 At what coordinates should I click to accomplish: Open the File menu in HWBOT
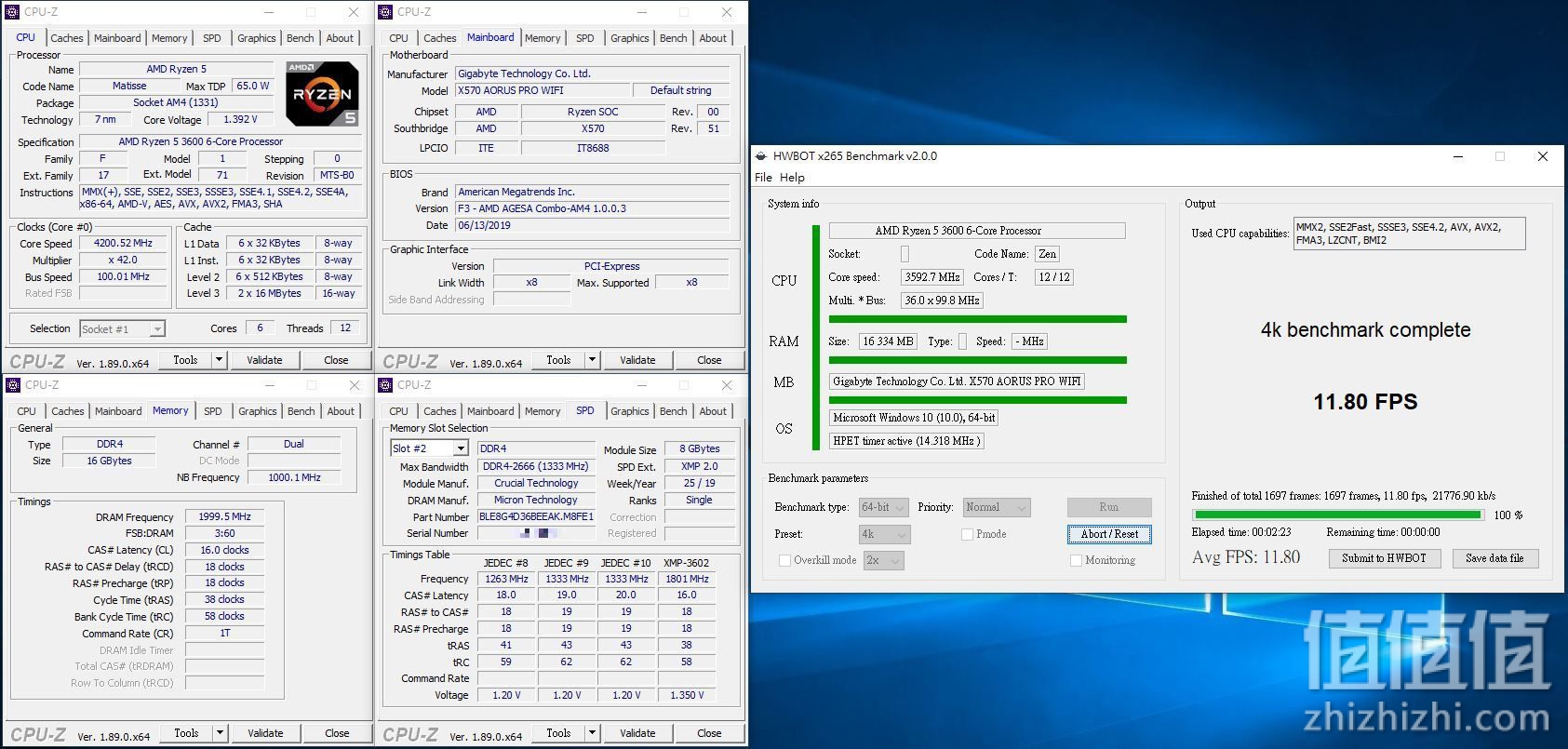763,178
